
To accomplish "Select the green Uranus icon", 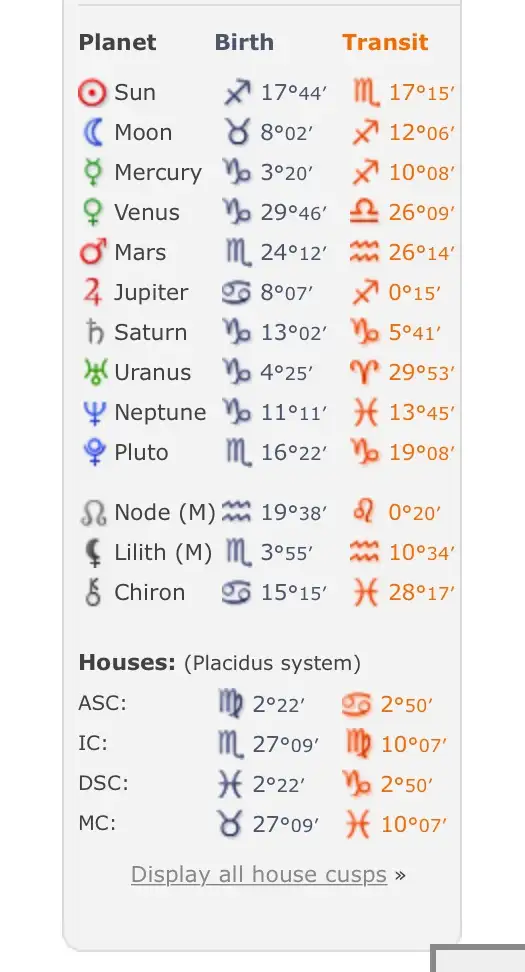I will (95, 372).
